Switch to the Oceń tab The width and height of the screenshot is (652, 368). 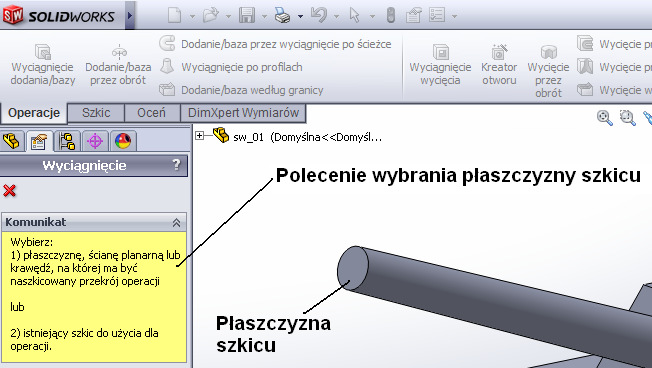pos(151,113)
